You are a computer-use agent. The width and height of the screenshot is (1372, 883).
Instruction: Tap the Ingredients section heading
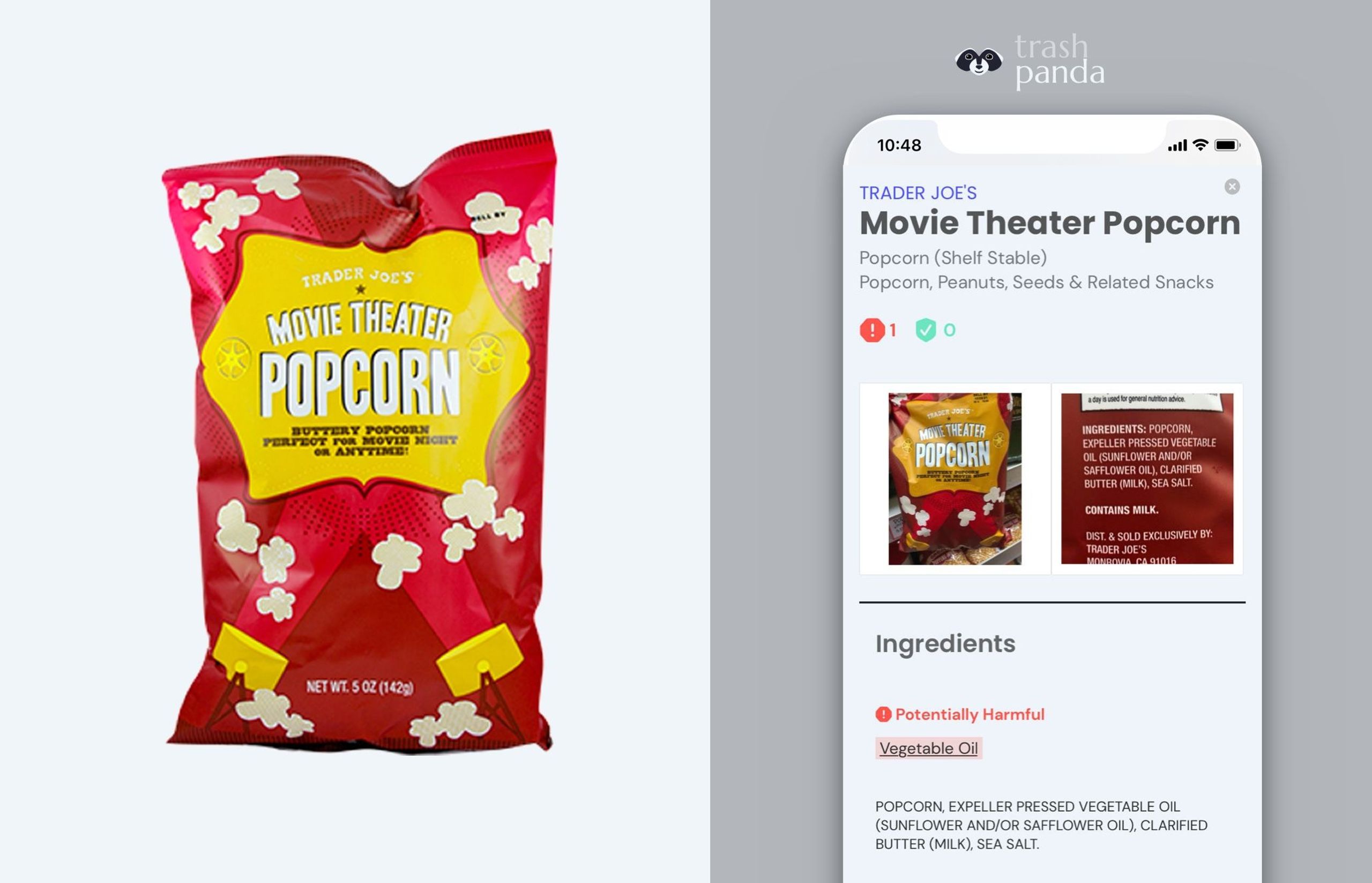click(x=945, y=644)
